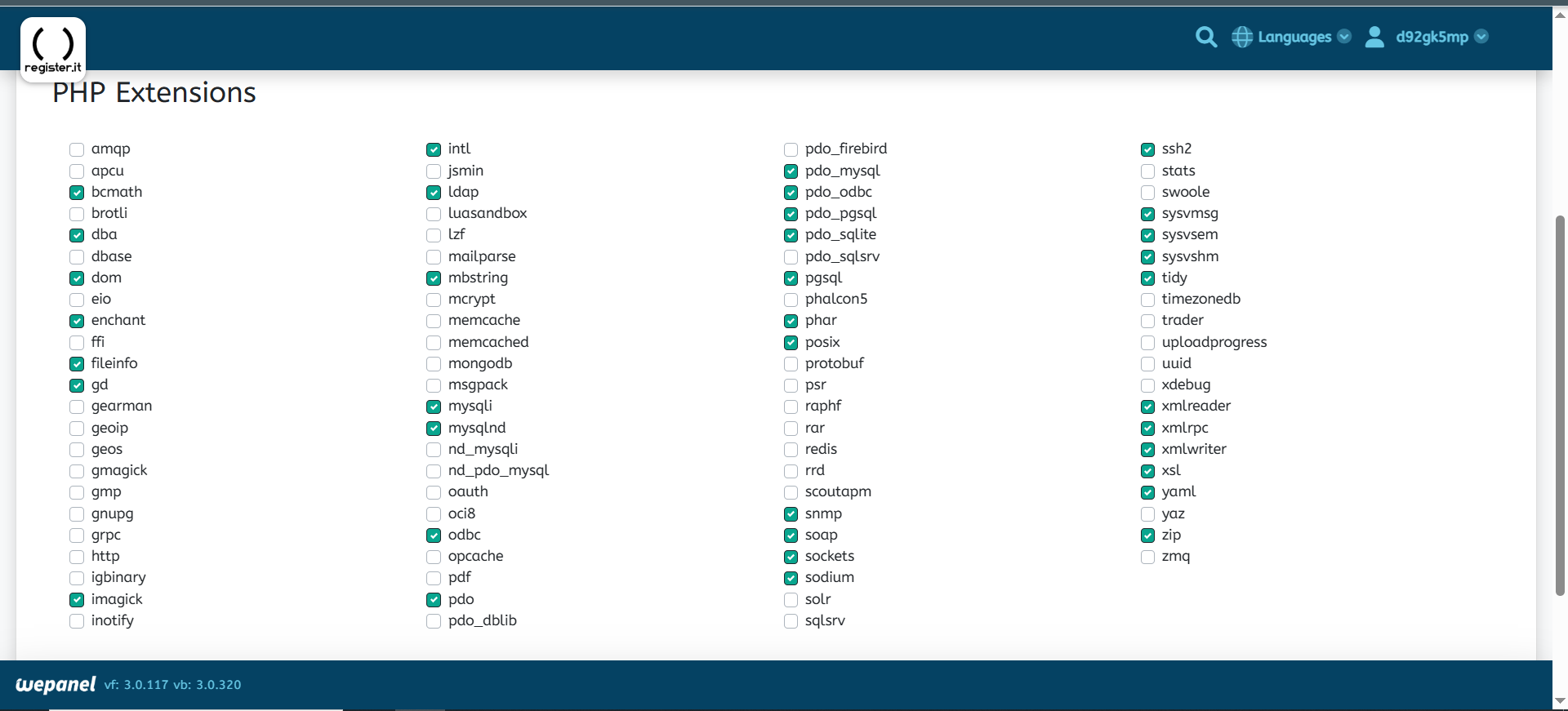
Task: Uncheck the intl extension
Action: [x=434, y=149]
